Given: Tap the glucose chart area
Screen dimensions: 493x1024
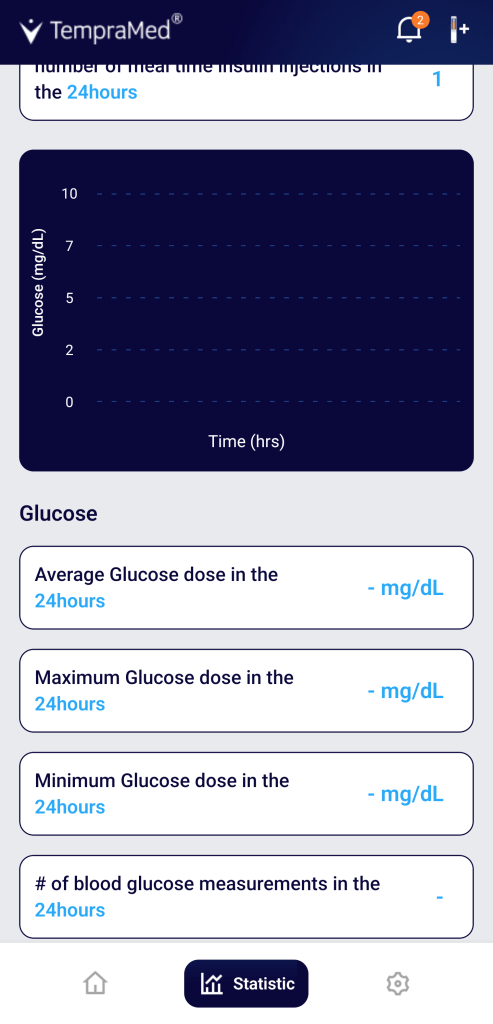Looking at the screenshot, I should (x=246, y=311).
